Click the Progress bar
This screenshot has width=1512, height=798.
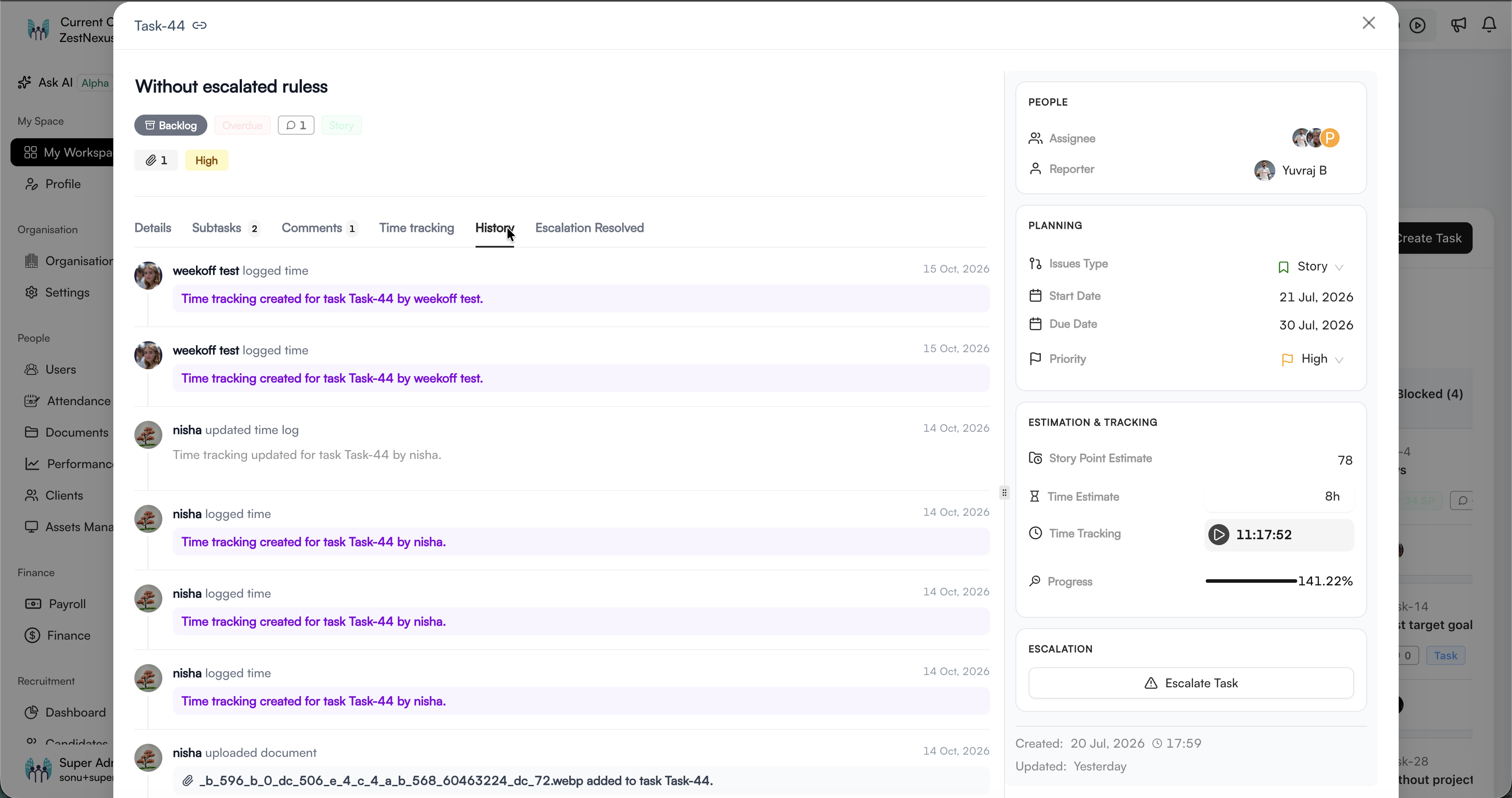click(x=1250, y=581)
